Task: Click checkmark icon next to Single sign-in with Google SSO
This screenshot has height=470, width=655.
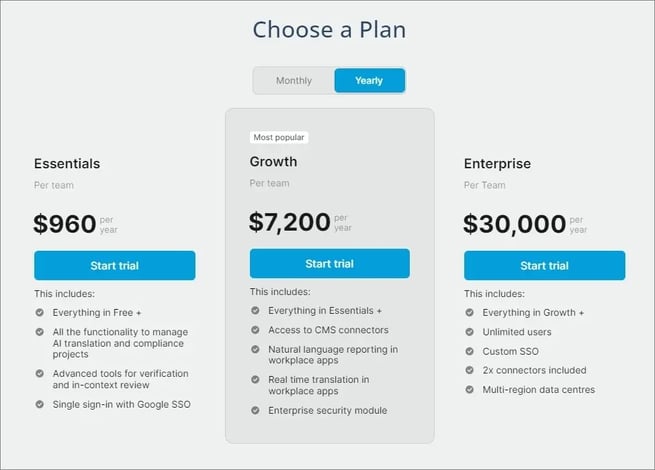Action: (x=40, y=404)
